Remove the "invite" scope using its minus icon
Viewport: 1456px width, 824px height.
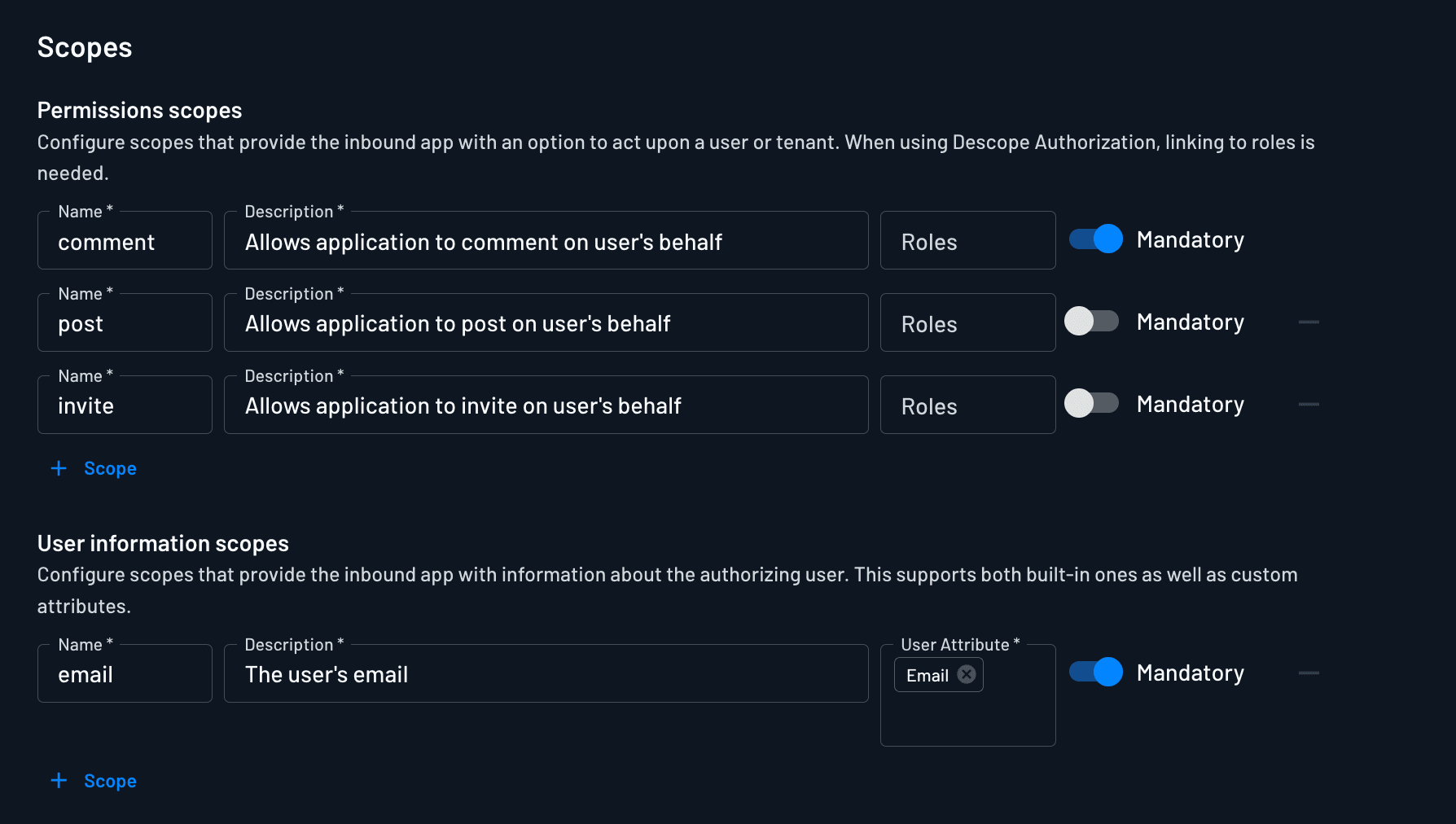[1309, 405]
